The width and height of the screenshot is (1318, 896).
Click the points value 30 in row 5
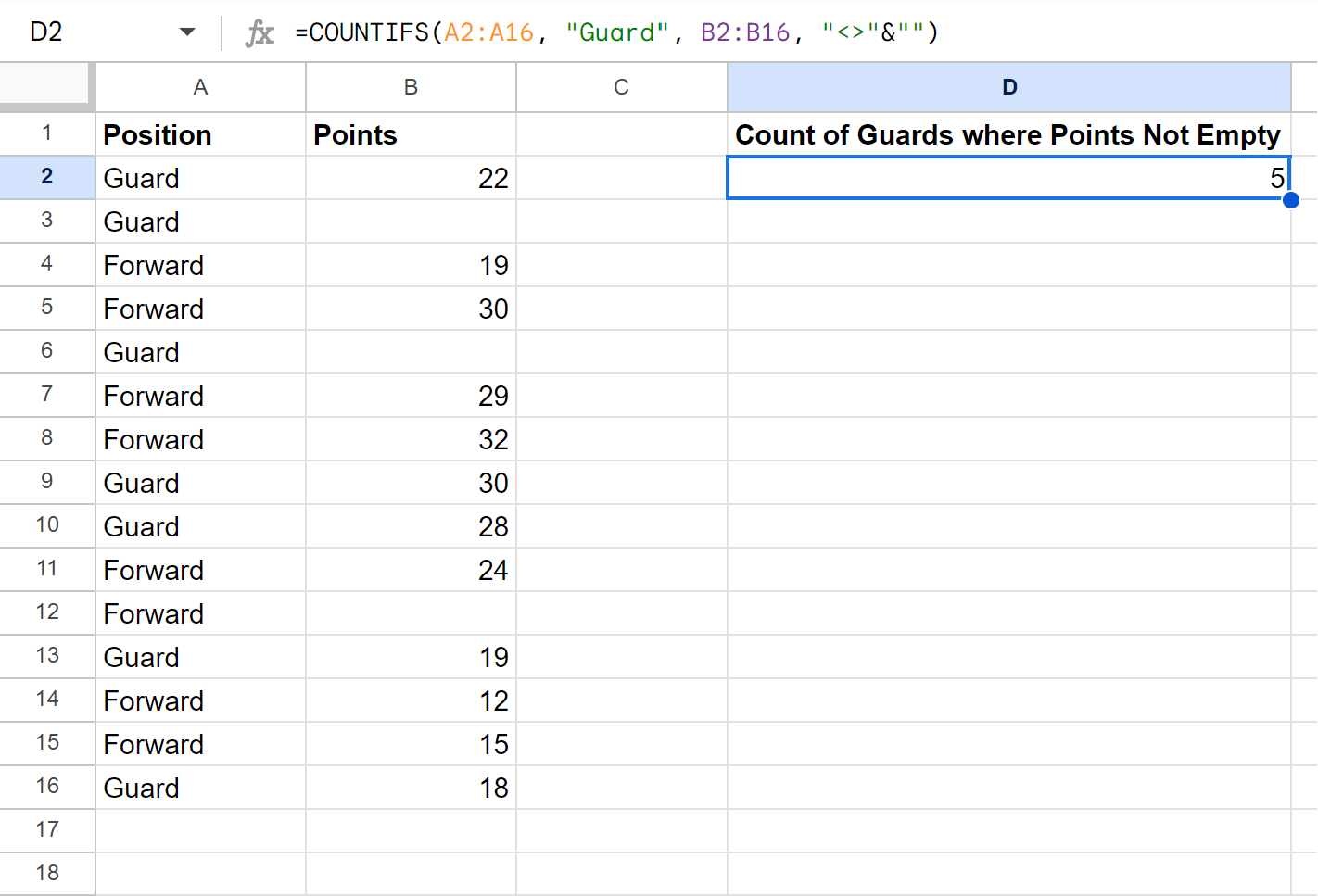click(x=411, y=309)
